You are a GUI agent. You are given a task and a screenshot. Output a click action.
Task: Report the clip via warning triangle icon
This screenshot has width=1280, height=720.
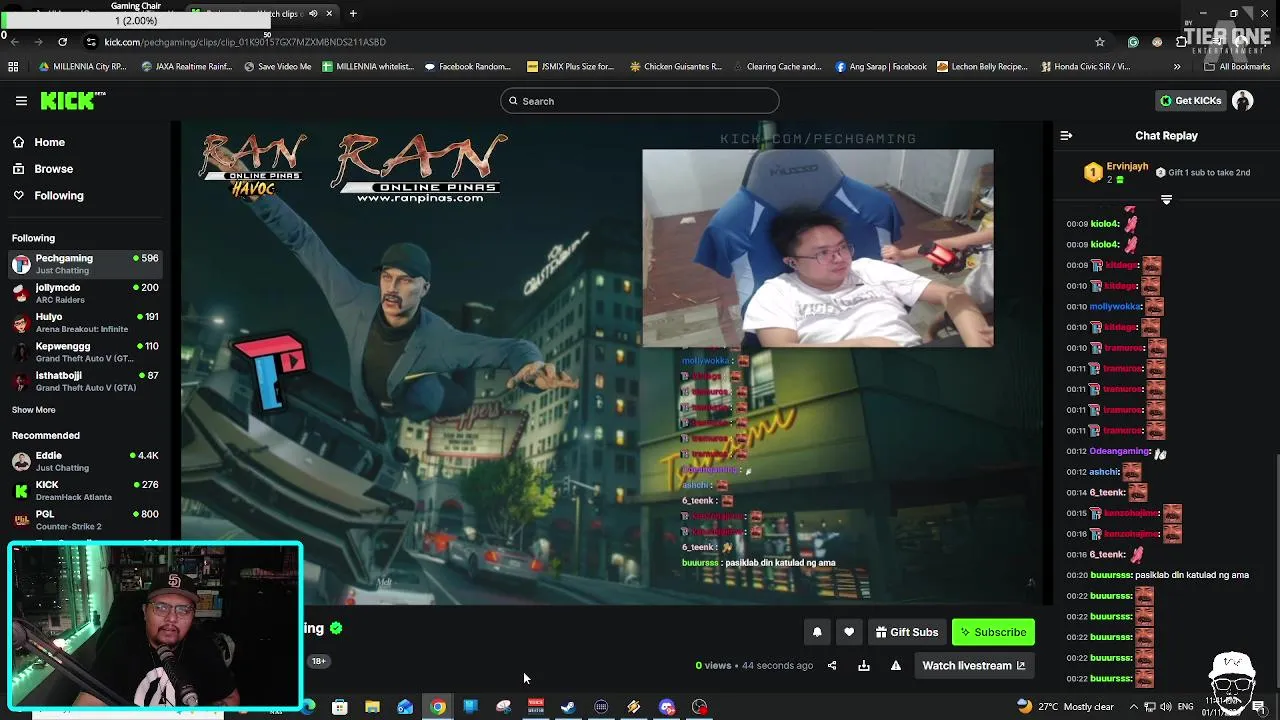pos(896,666)
